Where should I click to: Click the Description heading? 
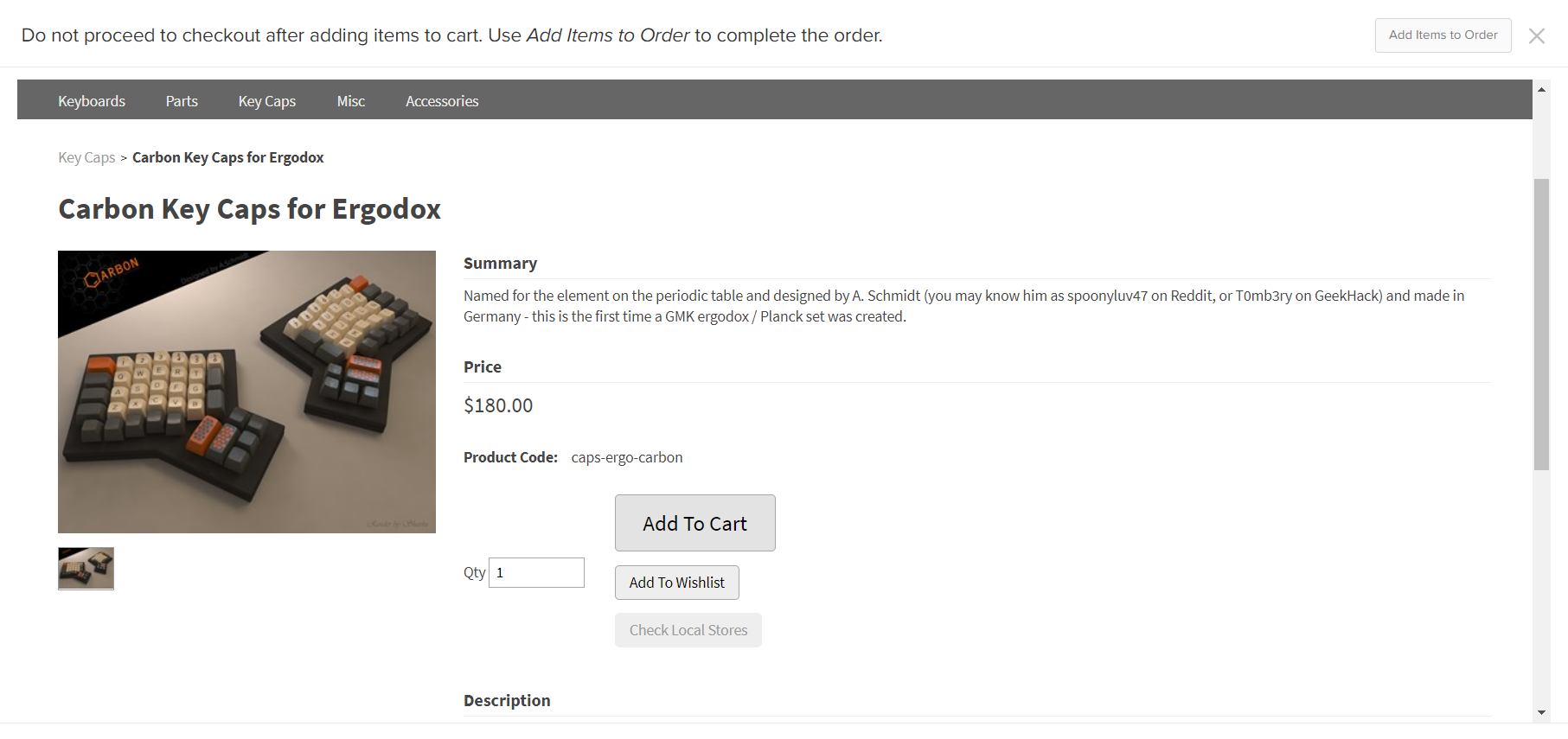pos(507,701)
